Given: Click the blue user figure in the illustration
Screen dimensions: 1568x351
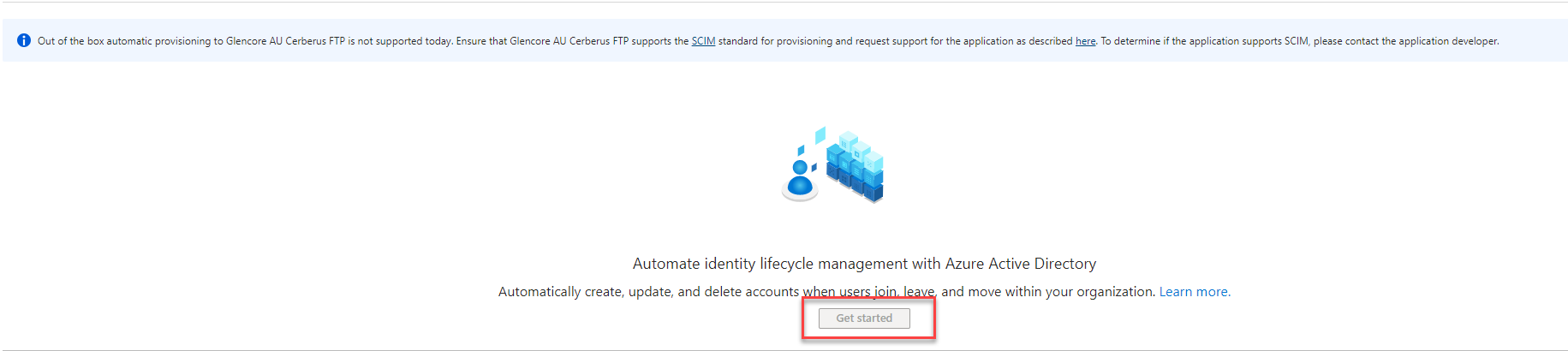Looking at the screenshot, I should point(800,180).
